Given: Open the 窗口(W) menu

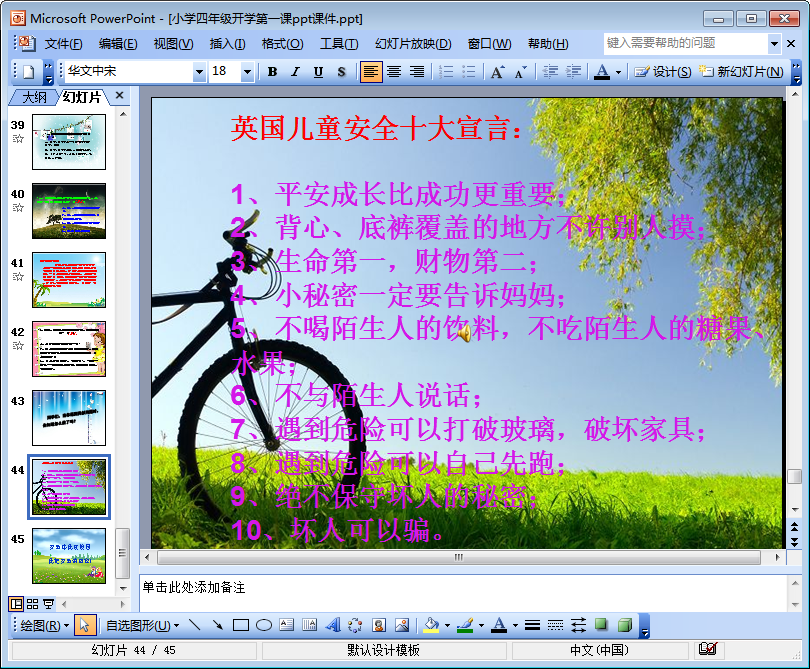Looking at the screenshot, I should pyautogui.click(x=489, y=44).
